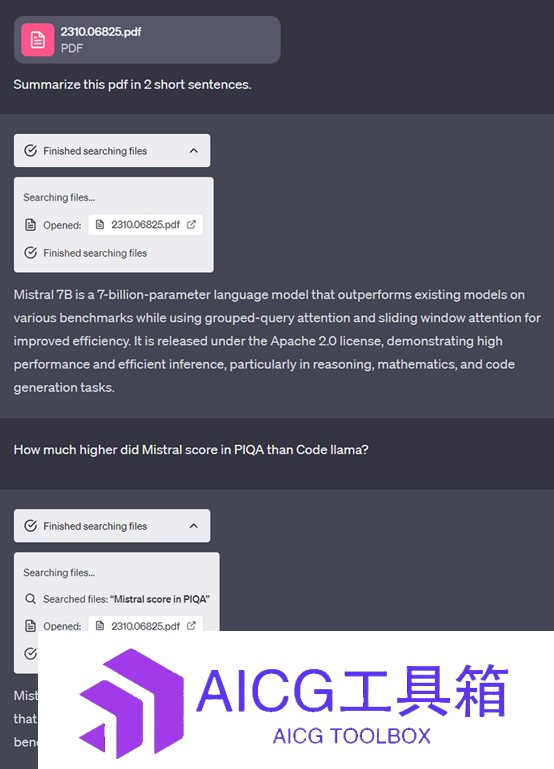
Task: Click the second Finished searching files check icon
Action: [30, 526]
